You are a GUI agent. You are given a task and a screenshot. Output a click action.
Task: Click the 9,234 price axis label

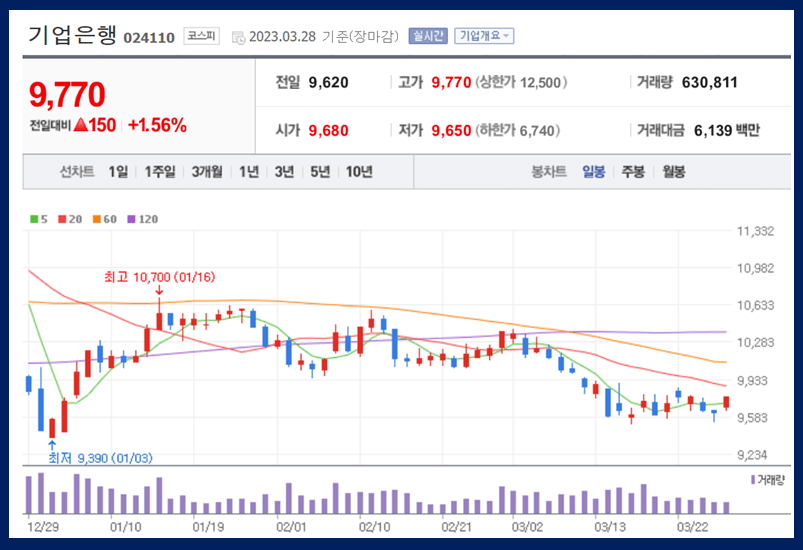click(x=752, y=455)
